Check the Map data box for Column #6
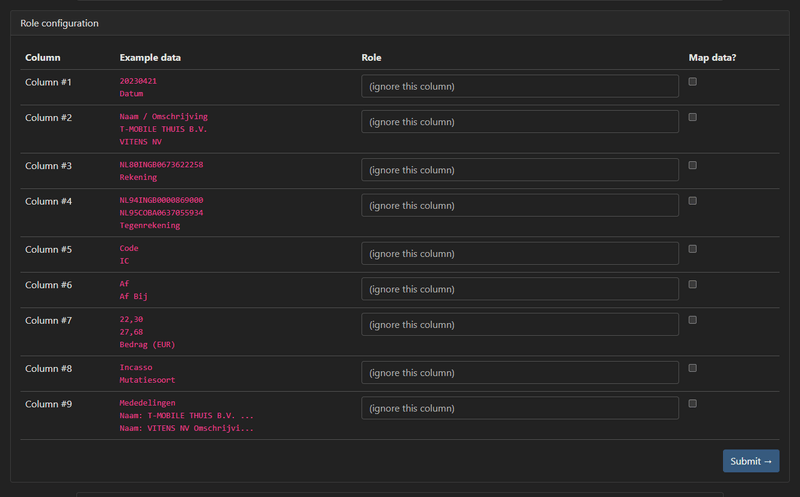 pos(693,285)
